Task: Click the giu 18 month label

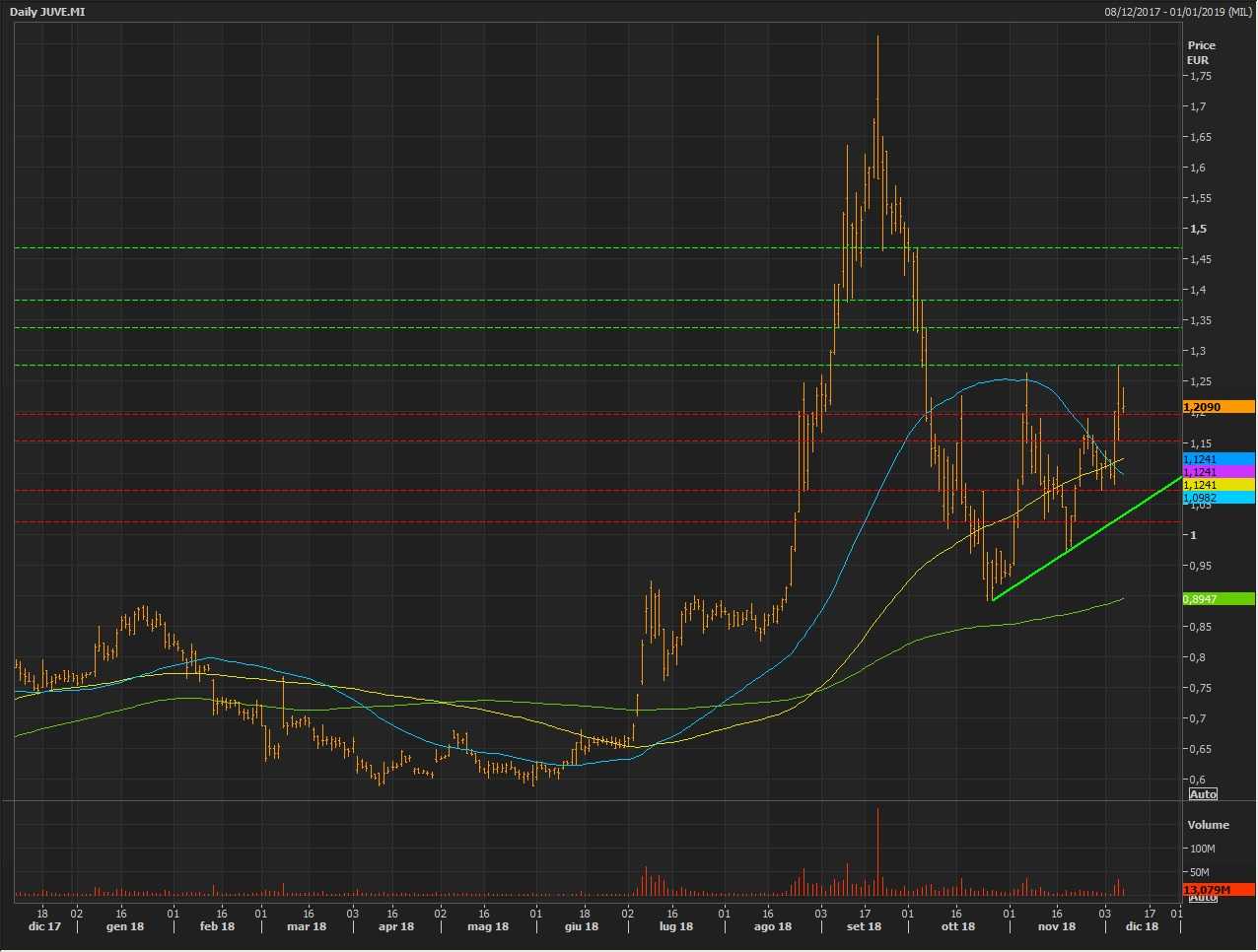Action: pos(582,926)
